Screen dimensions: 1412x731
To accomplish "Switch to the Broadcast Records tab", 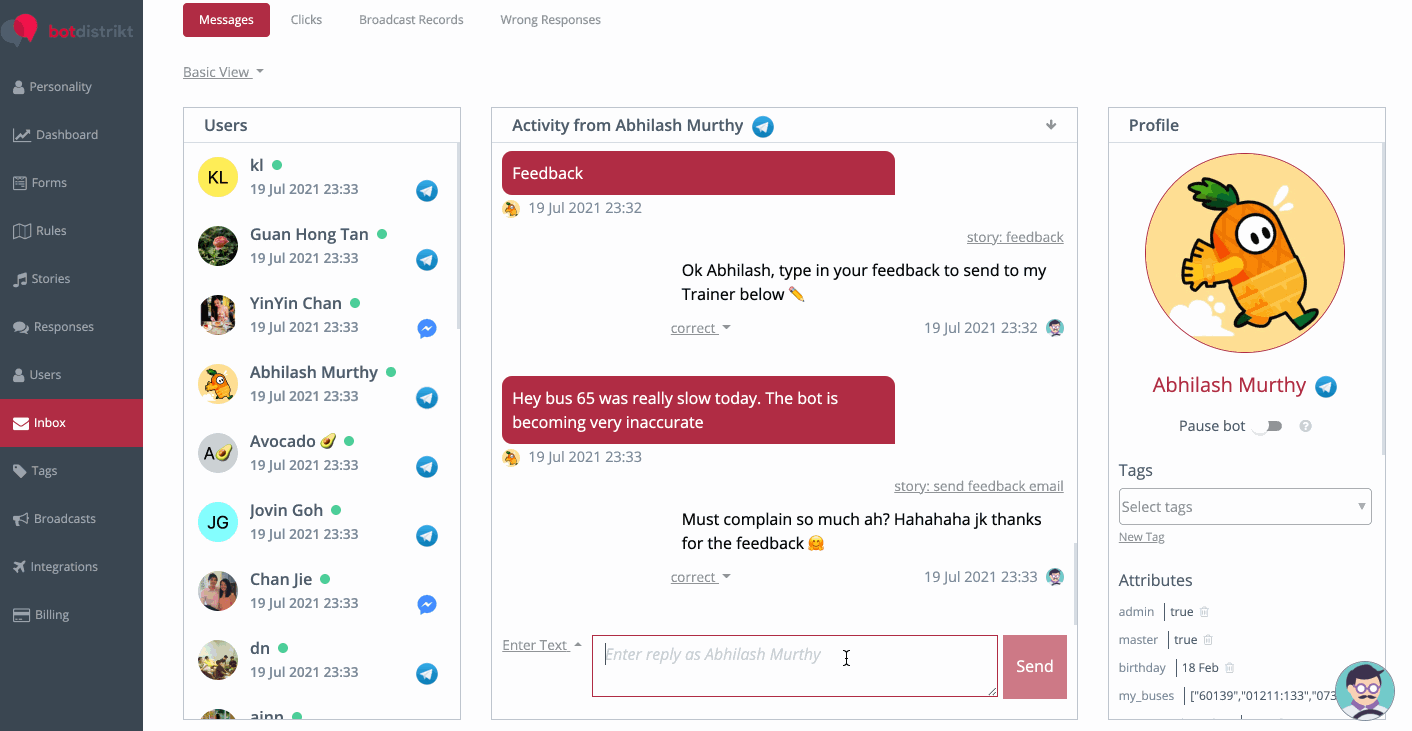I will pos(411,20).
